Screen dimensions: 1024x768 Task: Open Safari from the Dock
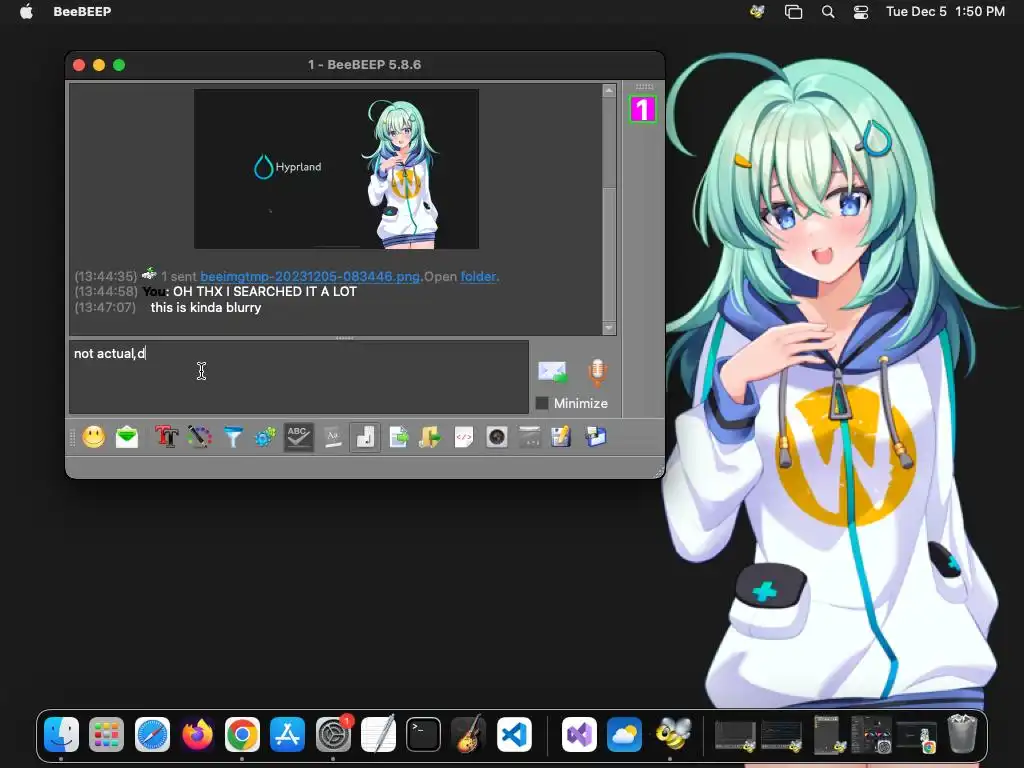152,735
